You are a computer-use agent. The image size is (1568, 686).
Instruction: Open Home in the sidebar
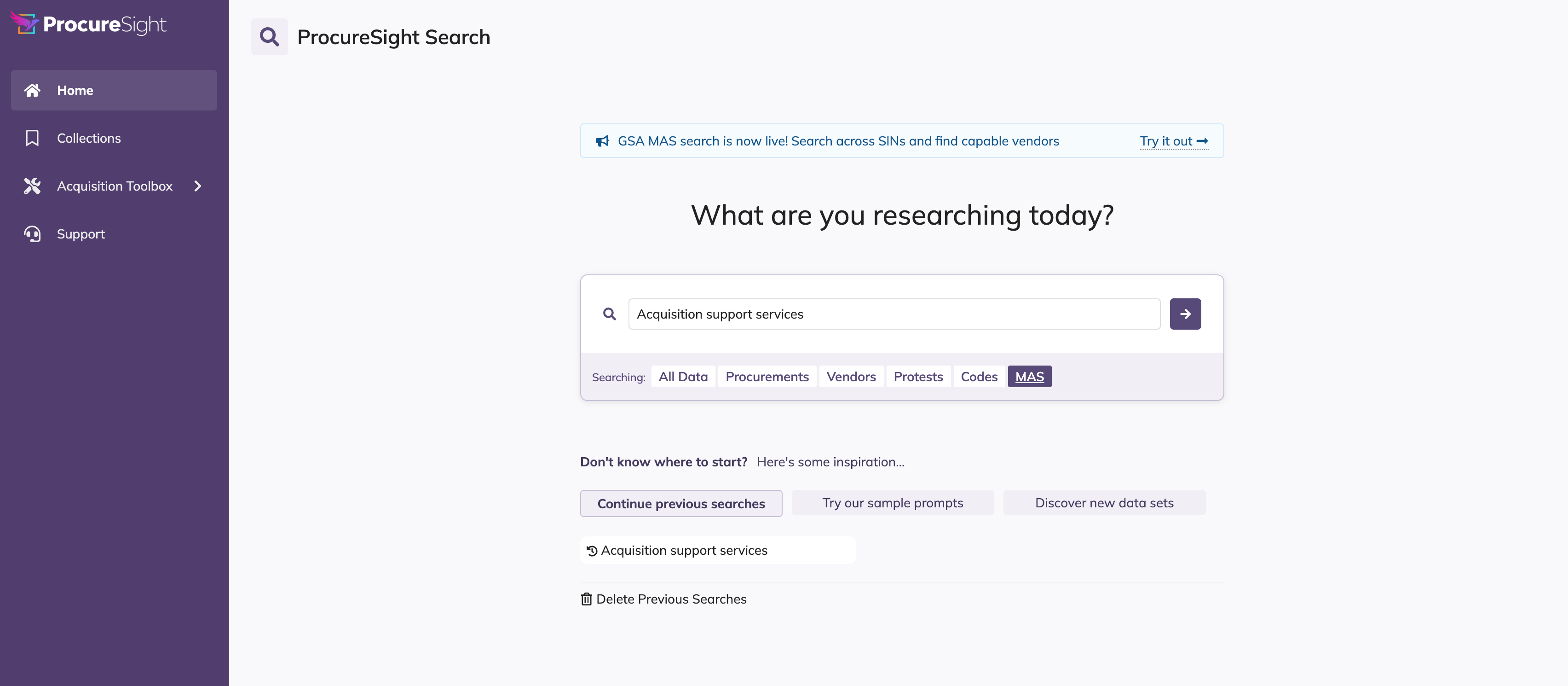pos(114,90)
